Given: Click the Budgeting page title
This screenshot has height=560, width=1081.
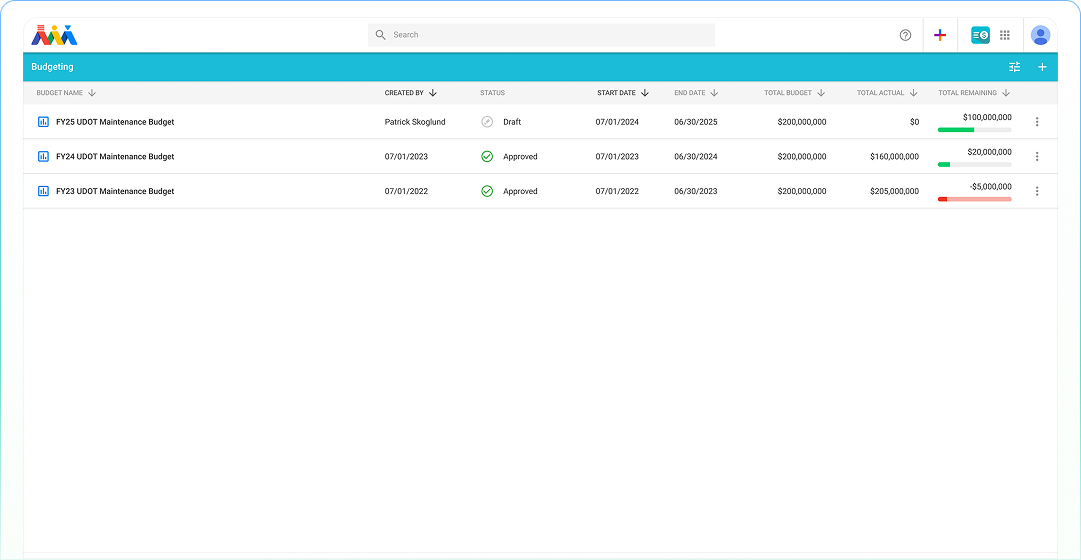Looking at the screenshot, I should (x=52, y=67).
